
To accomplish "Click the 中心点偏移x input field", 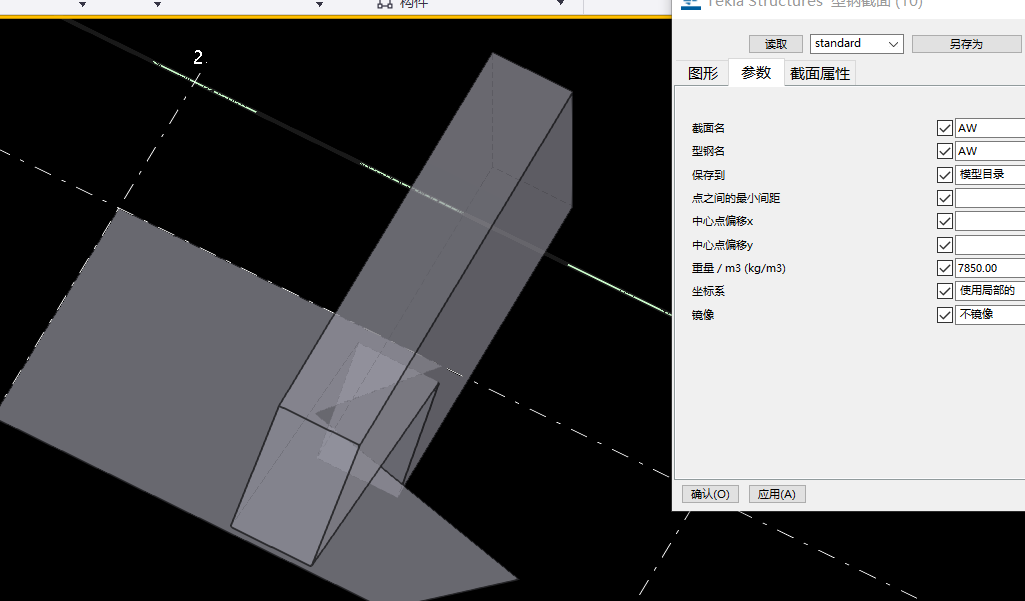I will [x=990, y=221].
